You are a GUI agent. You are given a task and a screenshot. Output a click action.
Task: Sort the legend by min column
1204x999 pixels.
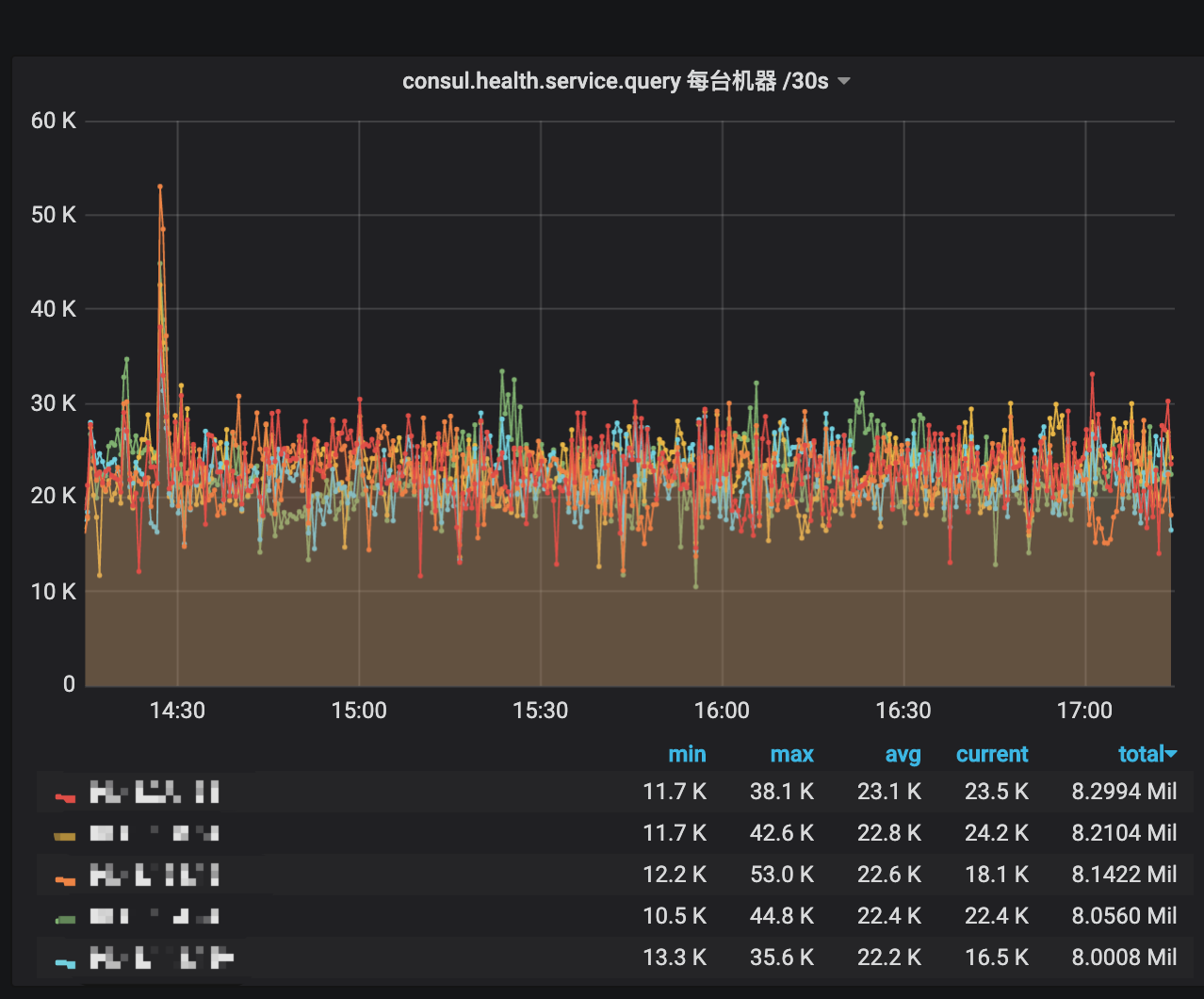[x=688, y=754]
